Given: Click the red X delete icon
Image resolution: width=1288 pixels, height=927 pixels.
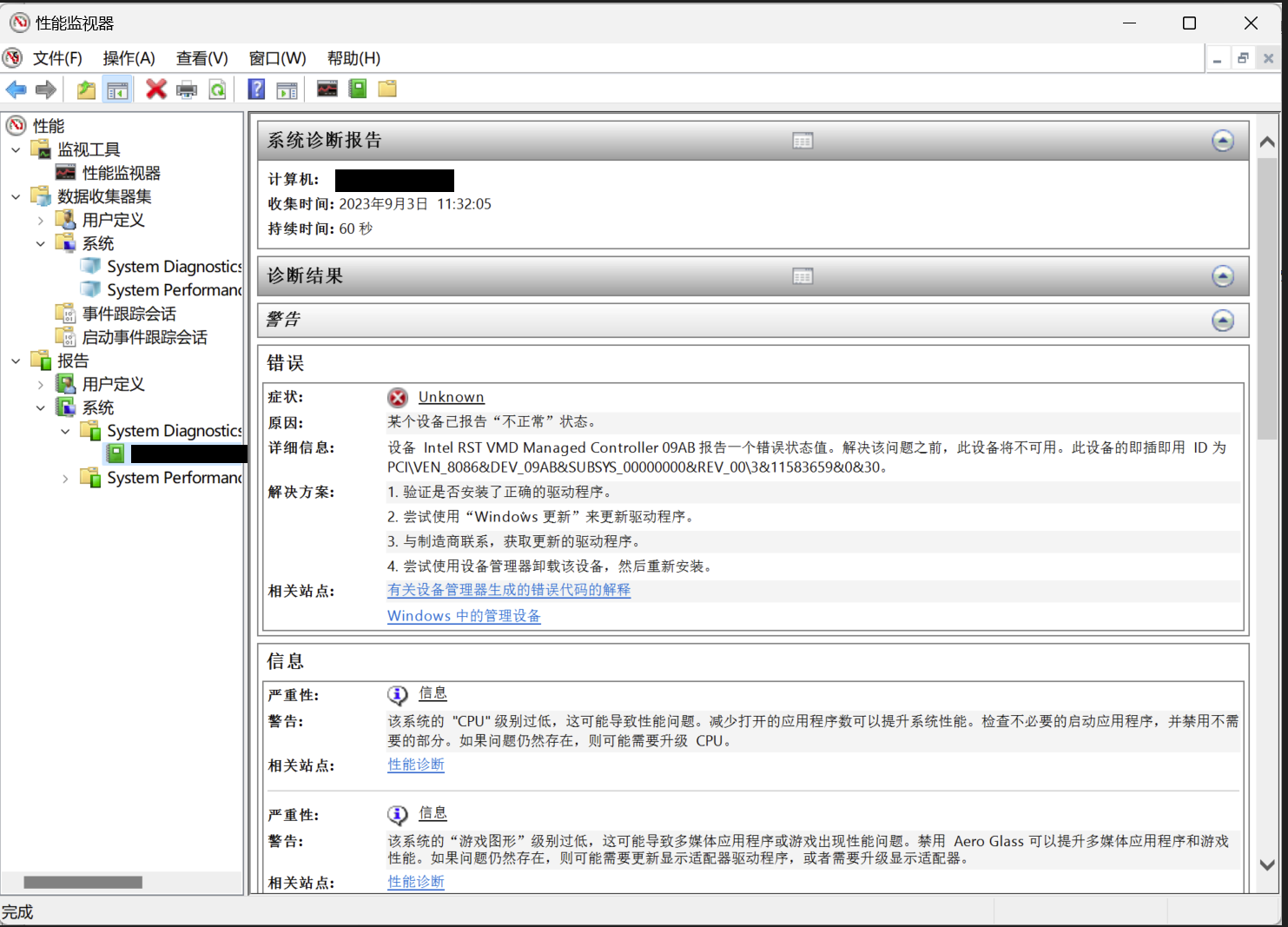Looking at the screenshot, I should [x=156, y=89].
